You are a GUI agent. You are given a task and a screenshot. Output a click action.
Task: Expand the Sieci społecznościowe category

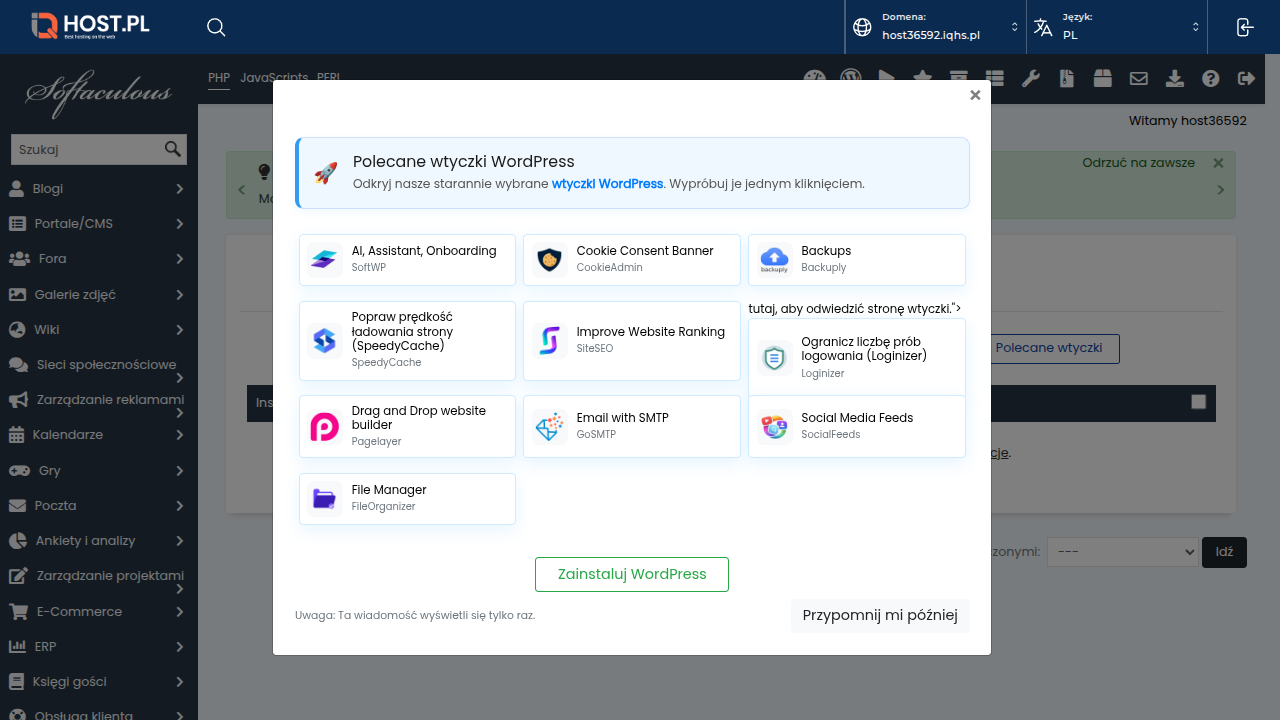point(180,378)
